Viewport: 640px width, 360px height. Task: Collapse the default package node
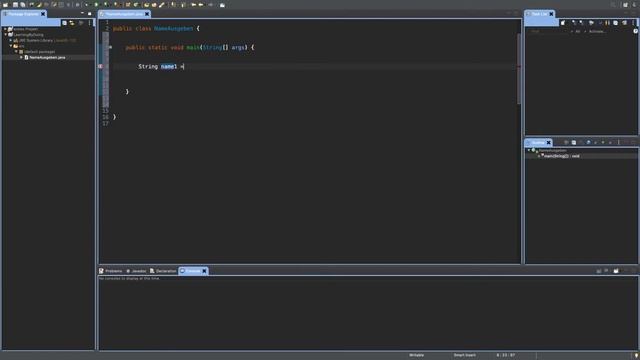(x=16, y=52)
